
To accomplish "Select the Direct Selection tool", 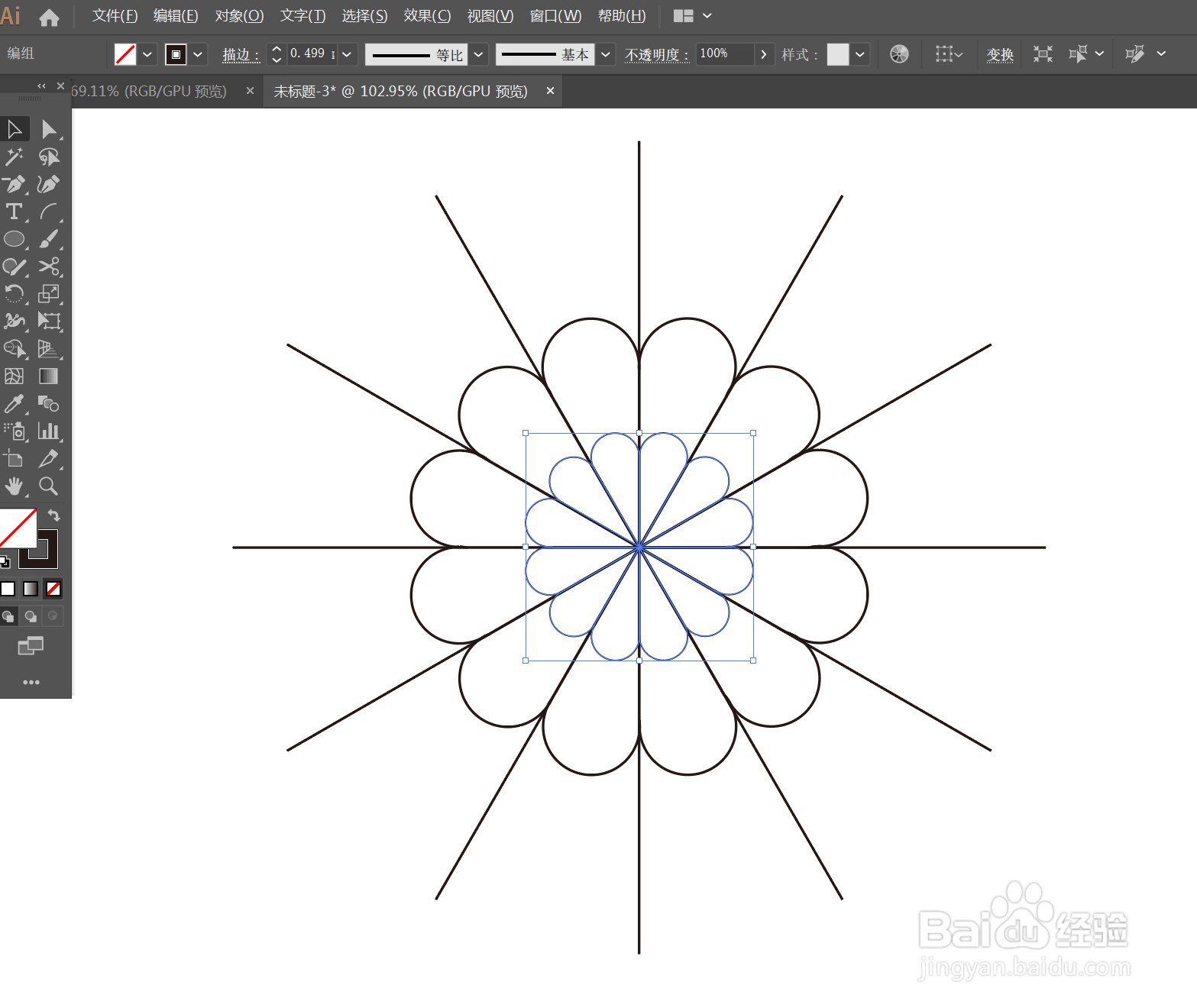I will pos(49,129).
